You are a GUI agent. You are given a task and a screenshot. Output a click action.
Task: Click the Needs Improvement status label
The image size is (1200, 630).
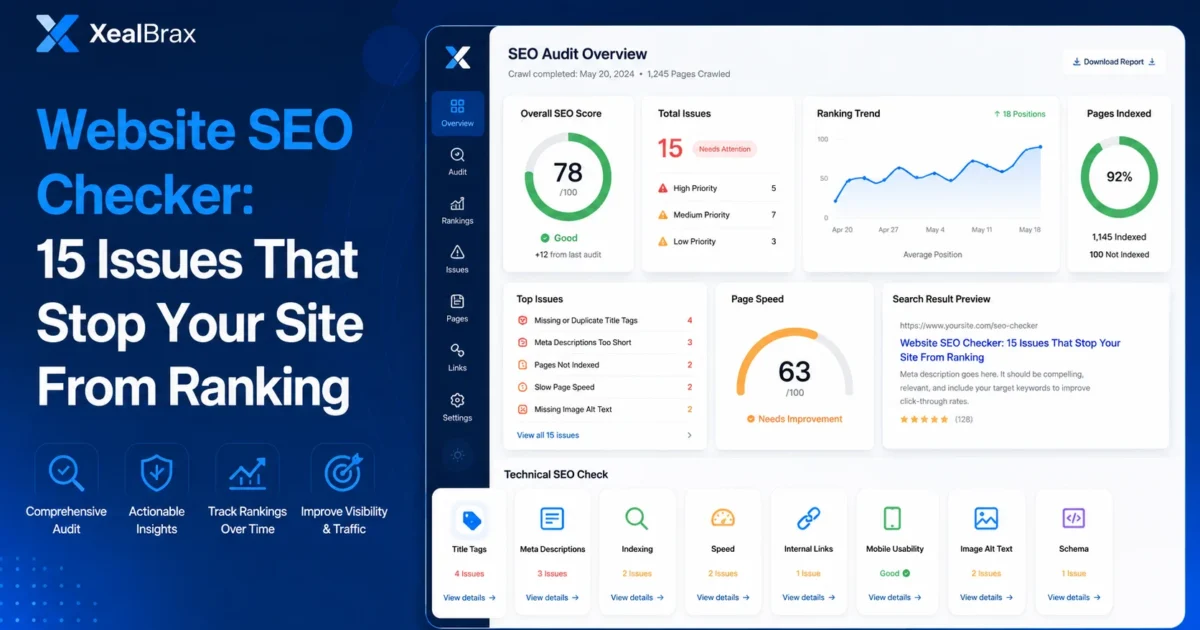(795, 419)
